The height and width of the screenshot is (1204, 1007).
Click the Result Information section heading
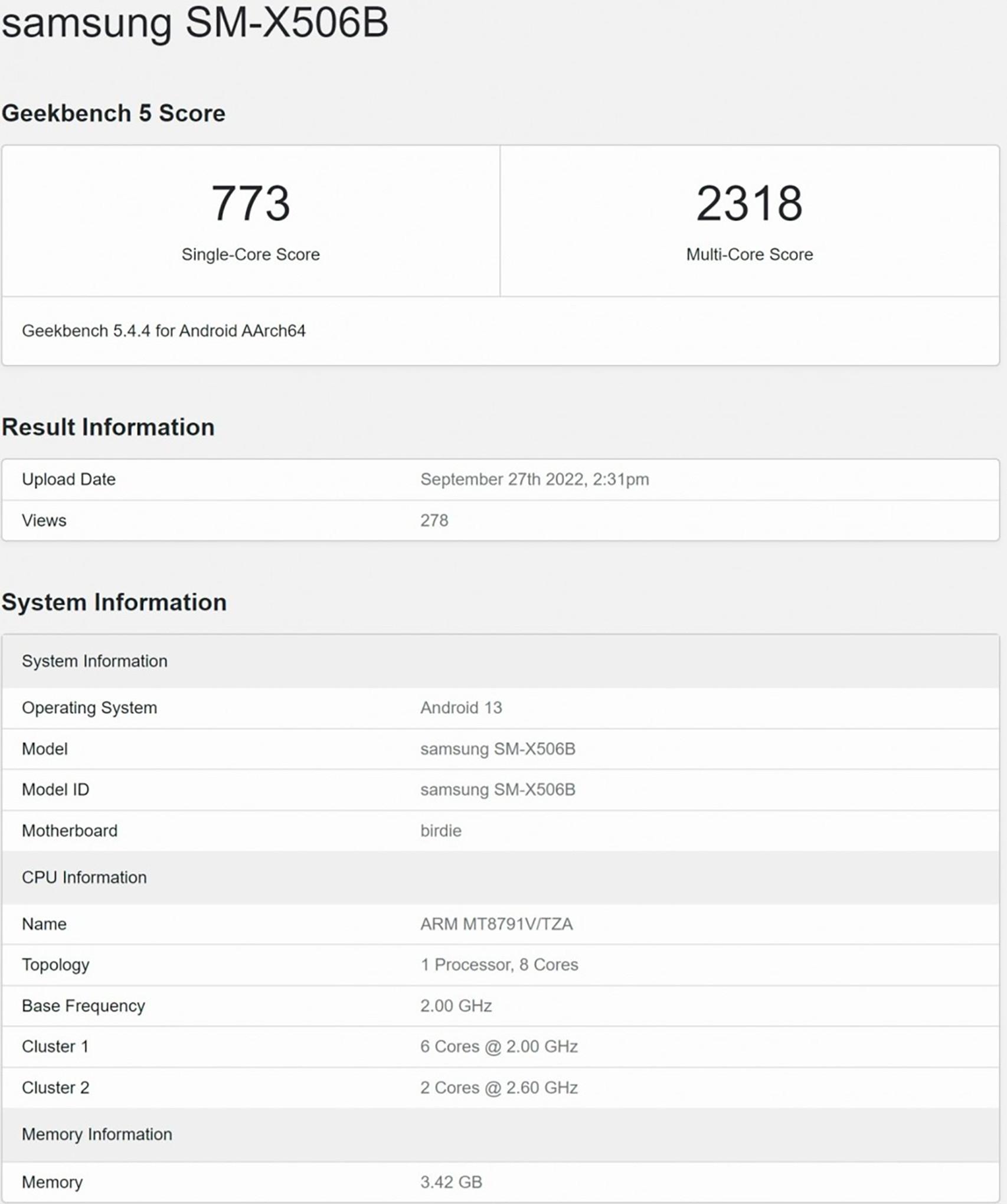pos(109,427)
